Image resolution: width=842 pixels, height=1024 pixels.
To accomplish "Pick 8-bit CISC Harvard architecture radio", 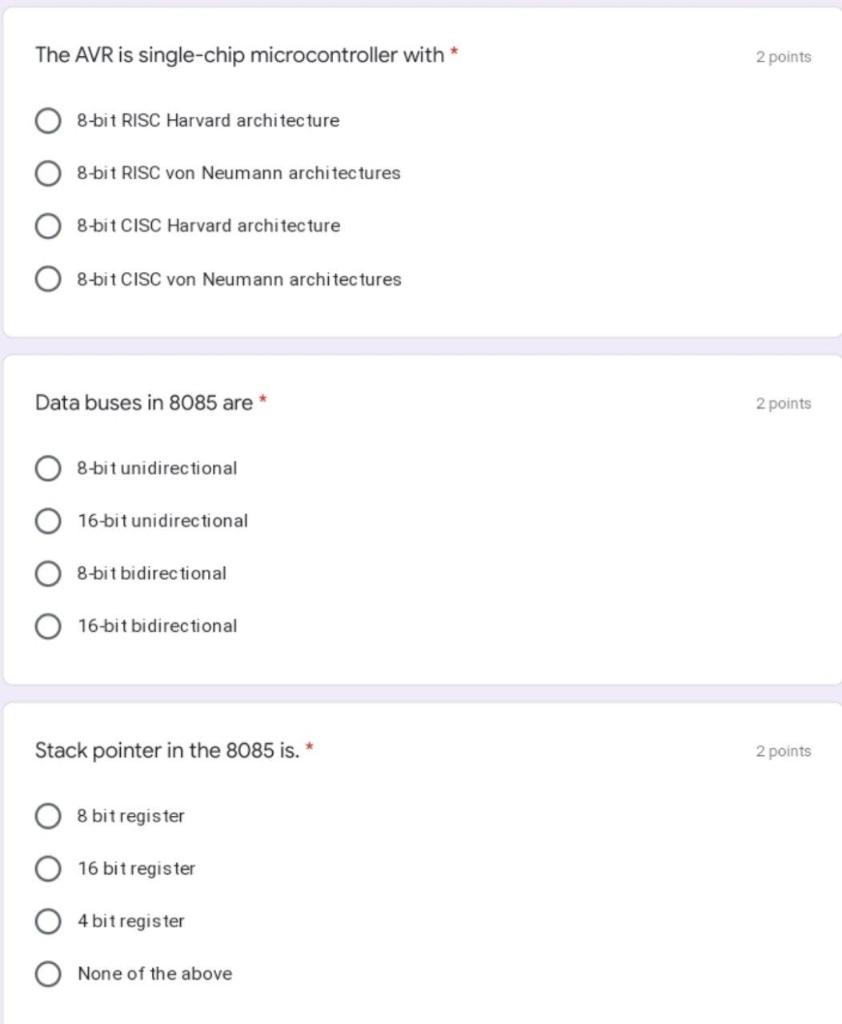I will (x=48, y=226).
